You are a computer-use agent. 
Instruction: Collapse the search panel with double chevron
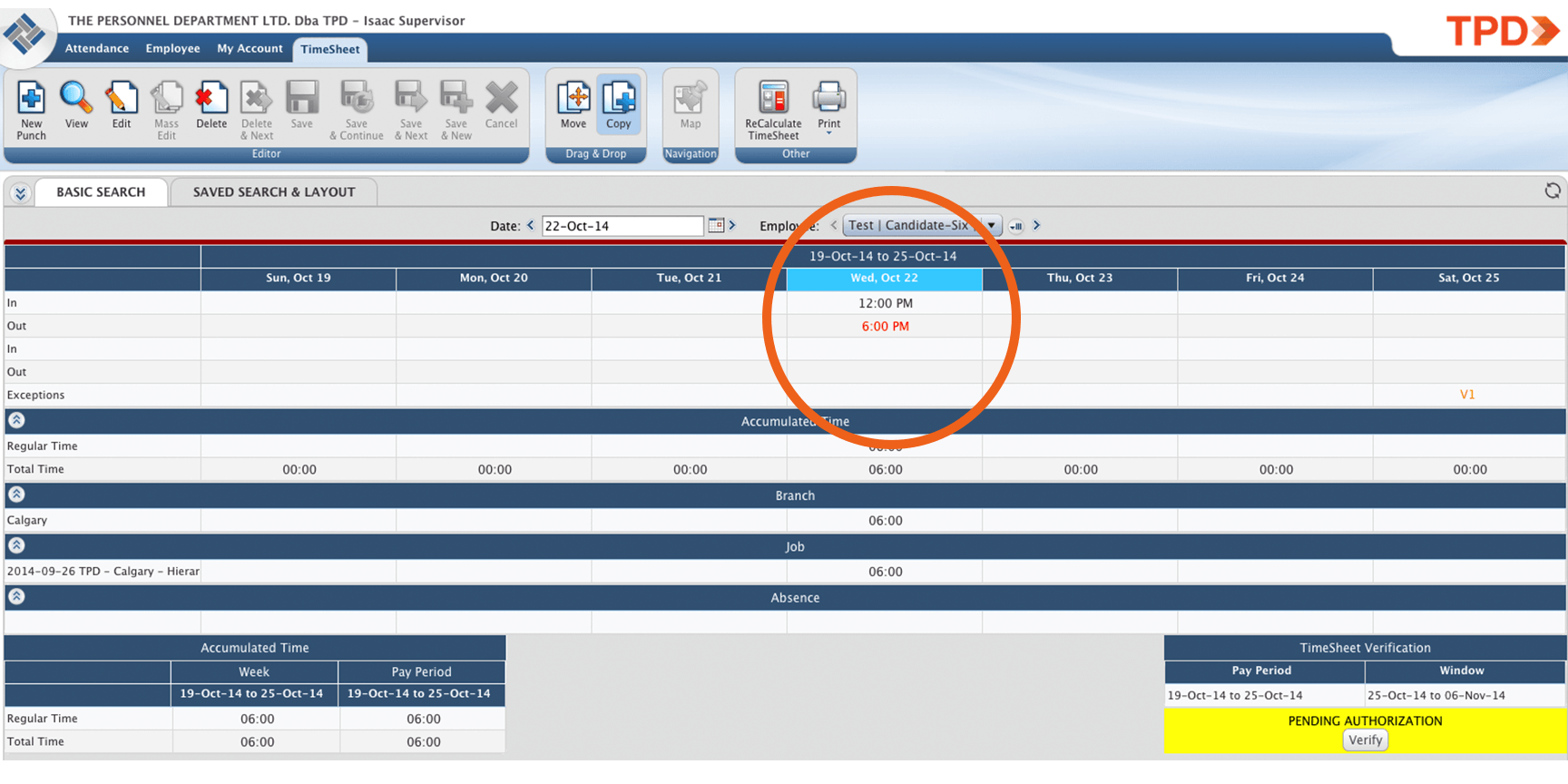point(20,192)
